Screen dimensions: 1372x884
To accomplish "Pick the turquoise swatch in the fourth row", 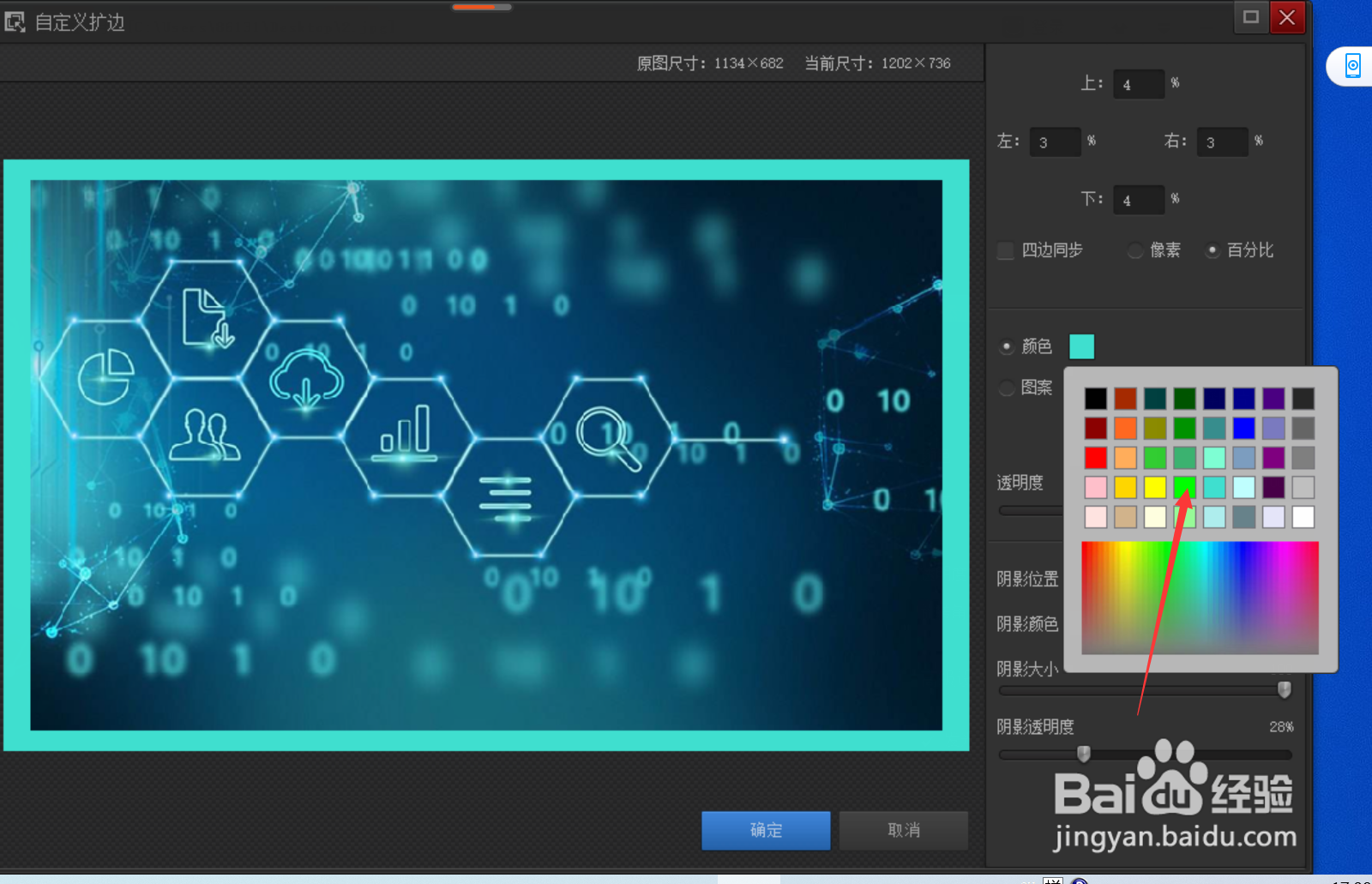I will click(x=1213, y=487).
